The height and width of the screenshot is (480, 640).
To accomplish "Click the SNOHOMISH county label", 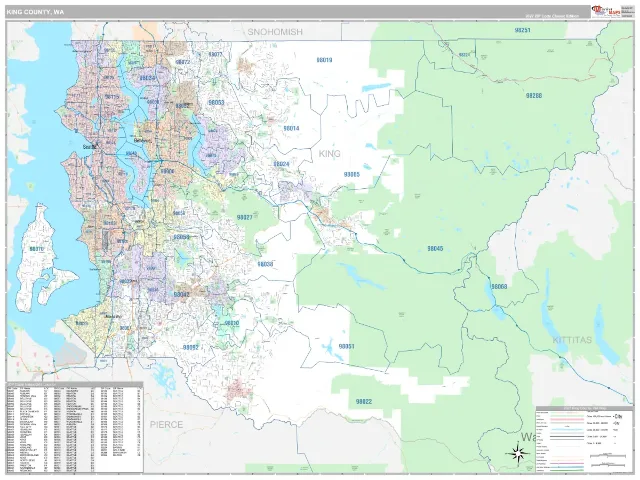I will [275, 32].
